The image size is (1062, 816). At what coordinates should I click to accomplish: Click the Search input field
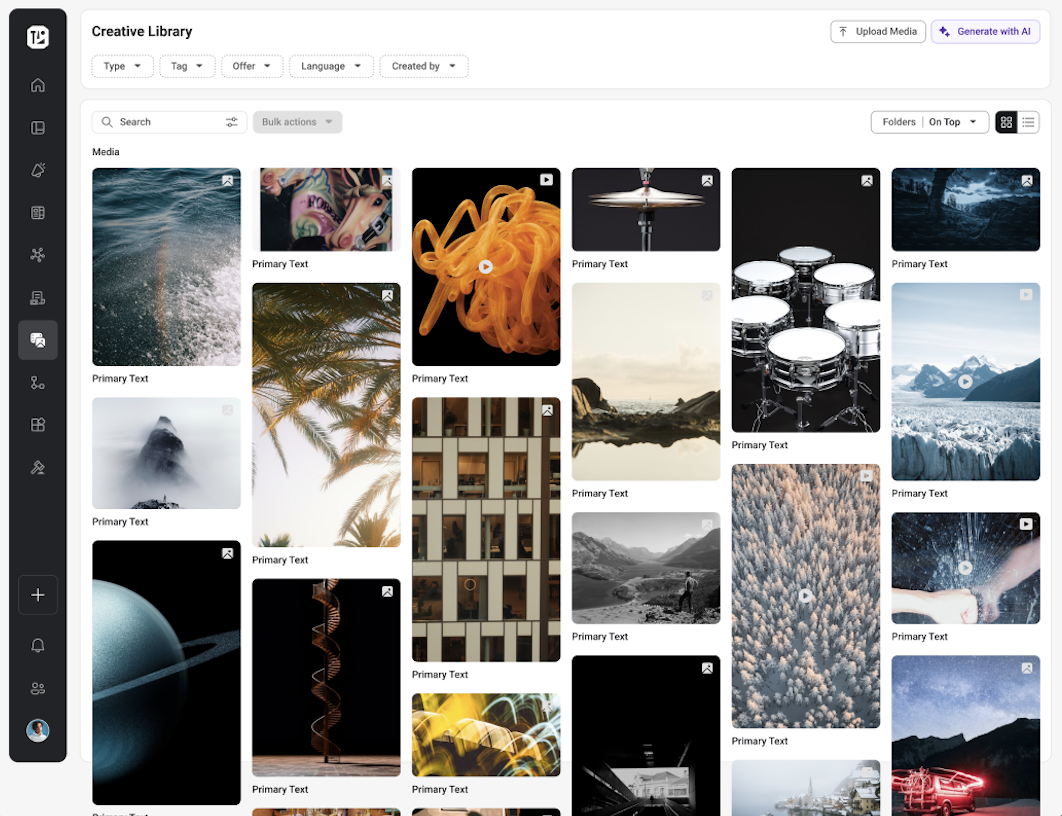point(165,122)
